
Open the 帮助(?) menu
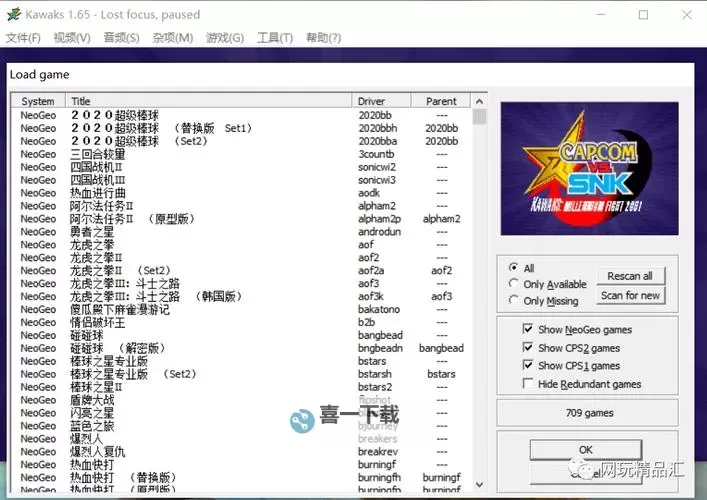pyautogui.click(x=323, y=38)
